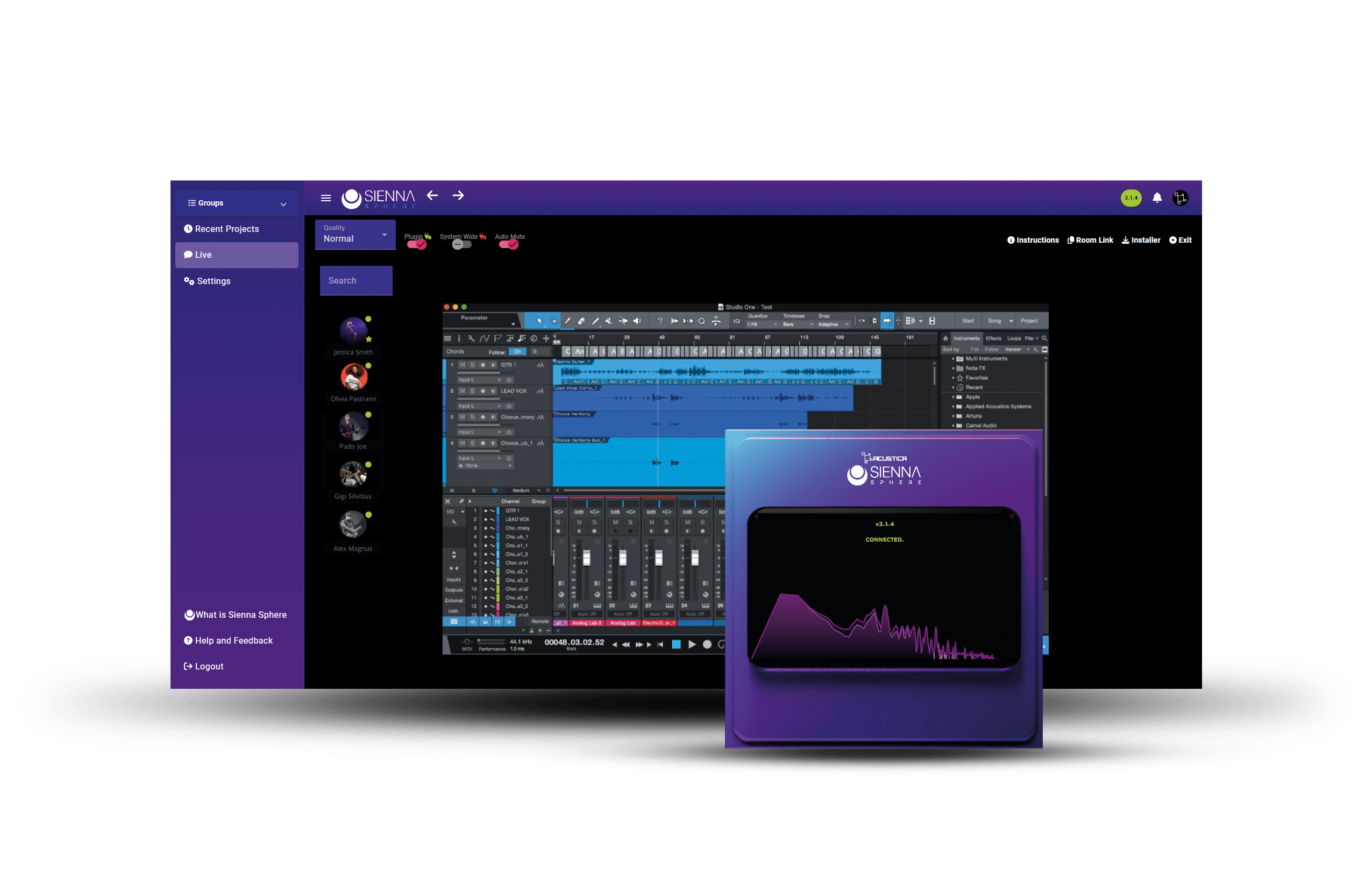Click the forward arrow icon

[x=458, y=196]
